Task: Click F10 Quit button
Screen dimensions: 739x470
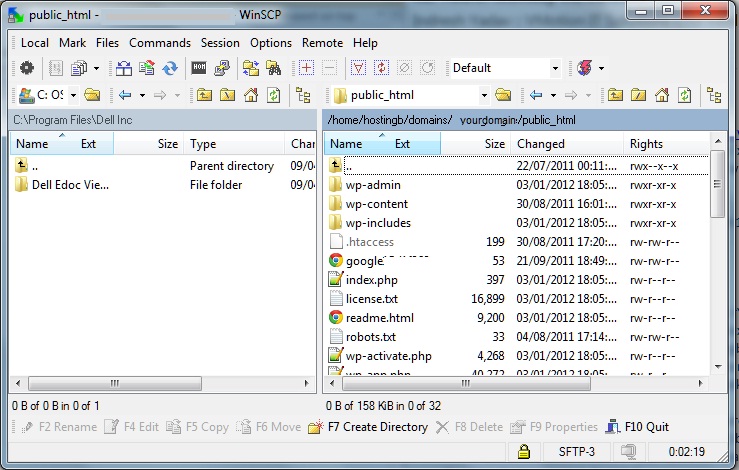Action: [x=637, y=427]
